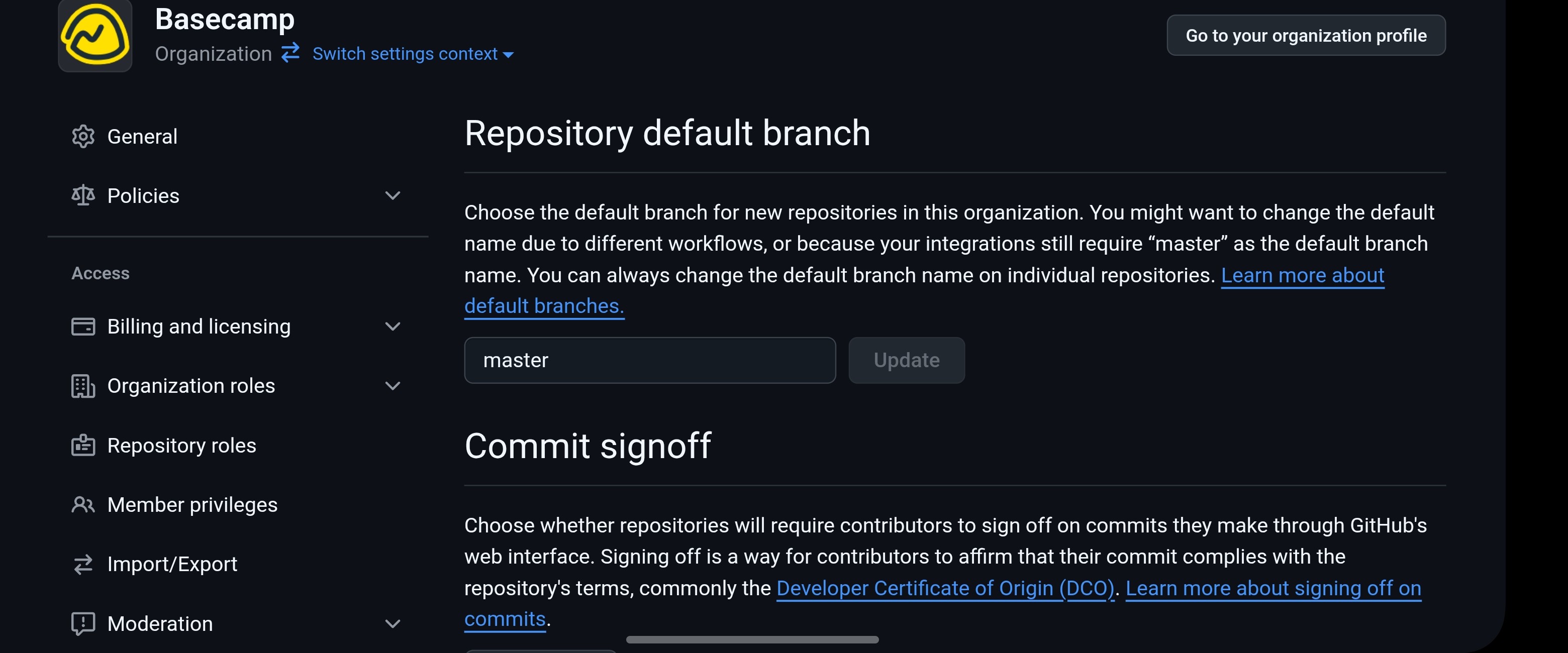
Task: Click the Billing and licensing card icon
Action: click(83, 326)
